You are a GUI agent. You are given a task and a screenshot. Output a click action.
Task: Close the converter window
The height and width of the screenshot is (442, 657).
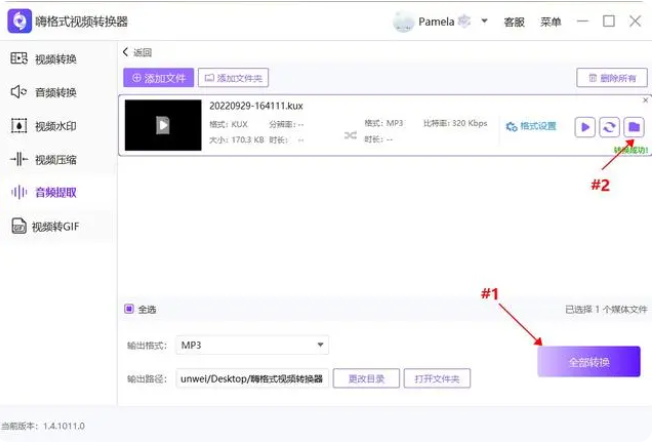(635, 21)
